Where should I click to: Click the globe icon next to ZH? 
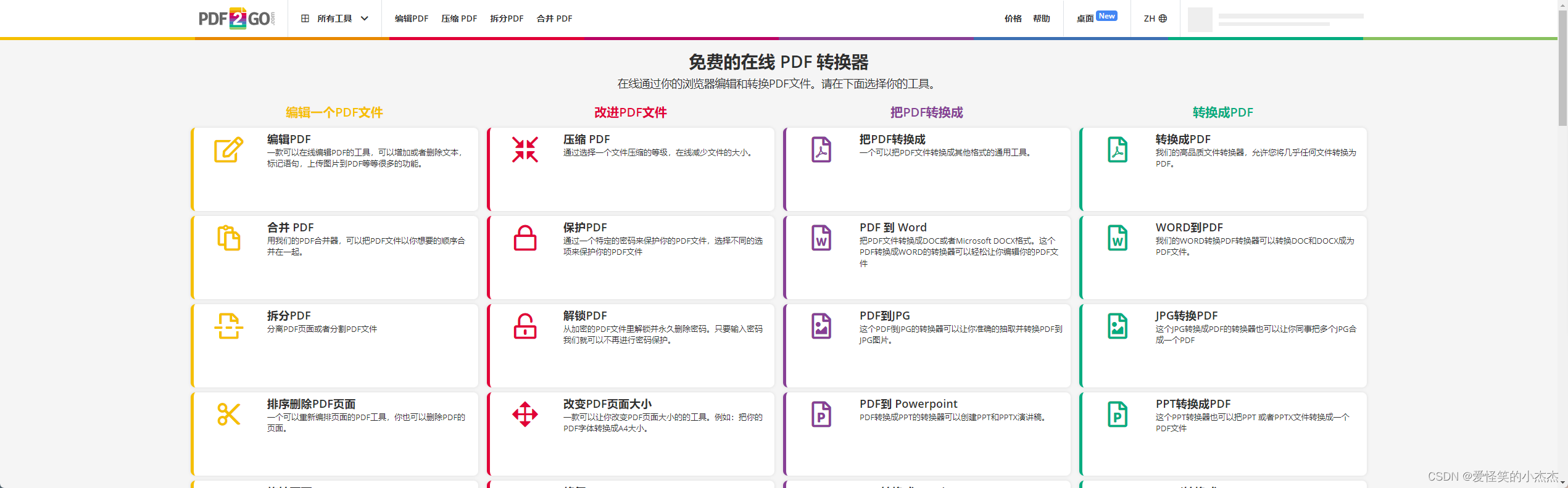pos(1163,19)
